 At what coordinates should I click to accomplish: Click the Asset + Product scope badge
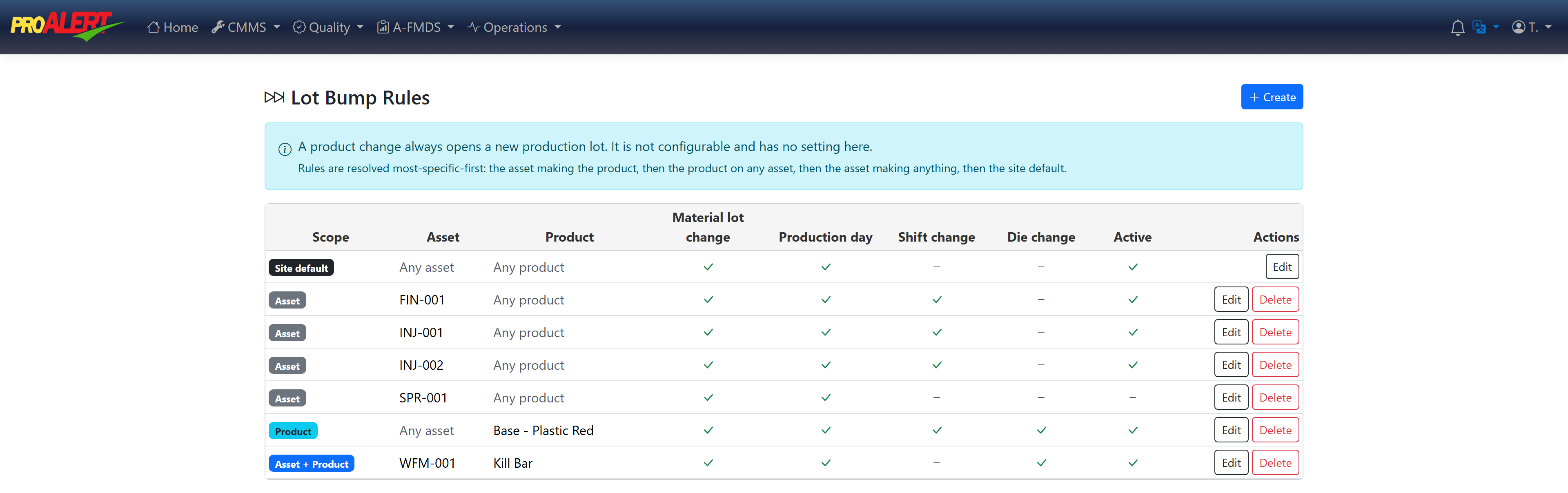click(311, 464)
